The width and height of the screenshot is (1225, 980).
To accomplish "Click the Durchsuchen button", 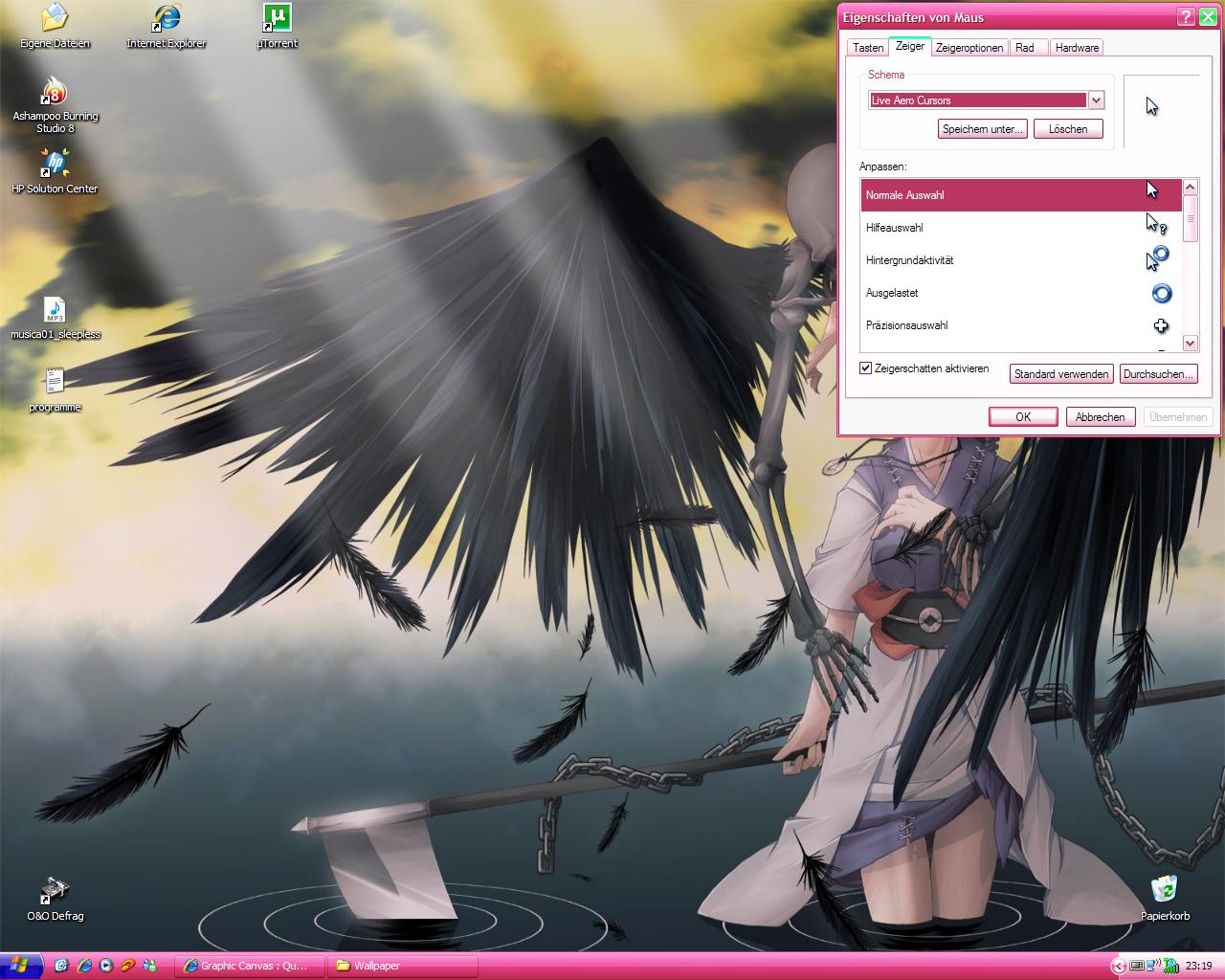I will 1158,374.
